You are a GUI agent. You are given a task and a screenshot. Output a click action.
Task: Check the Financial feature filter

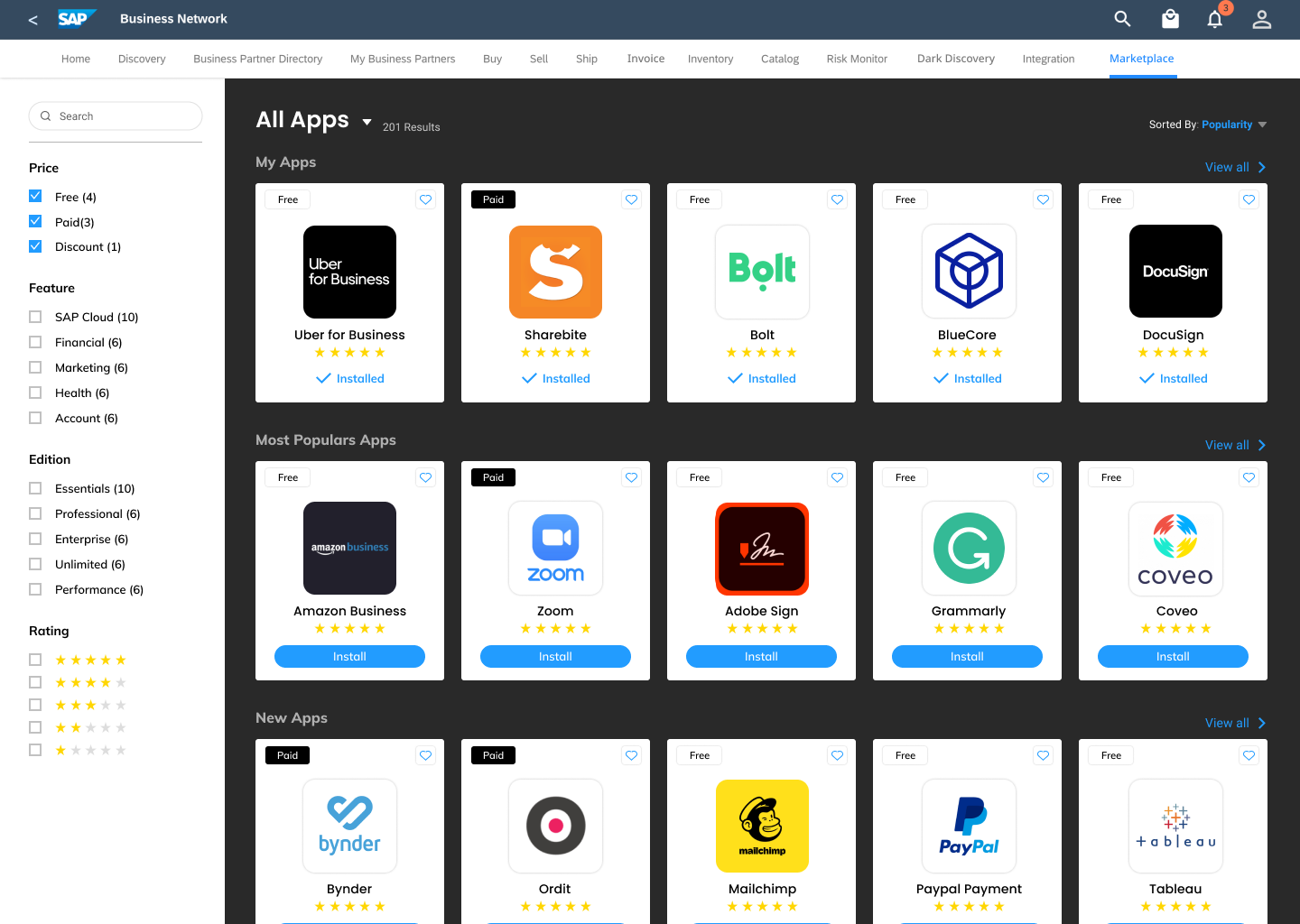pos(35,342)
